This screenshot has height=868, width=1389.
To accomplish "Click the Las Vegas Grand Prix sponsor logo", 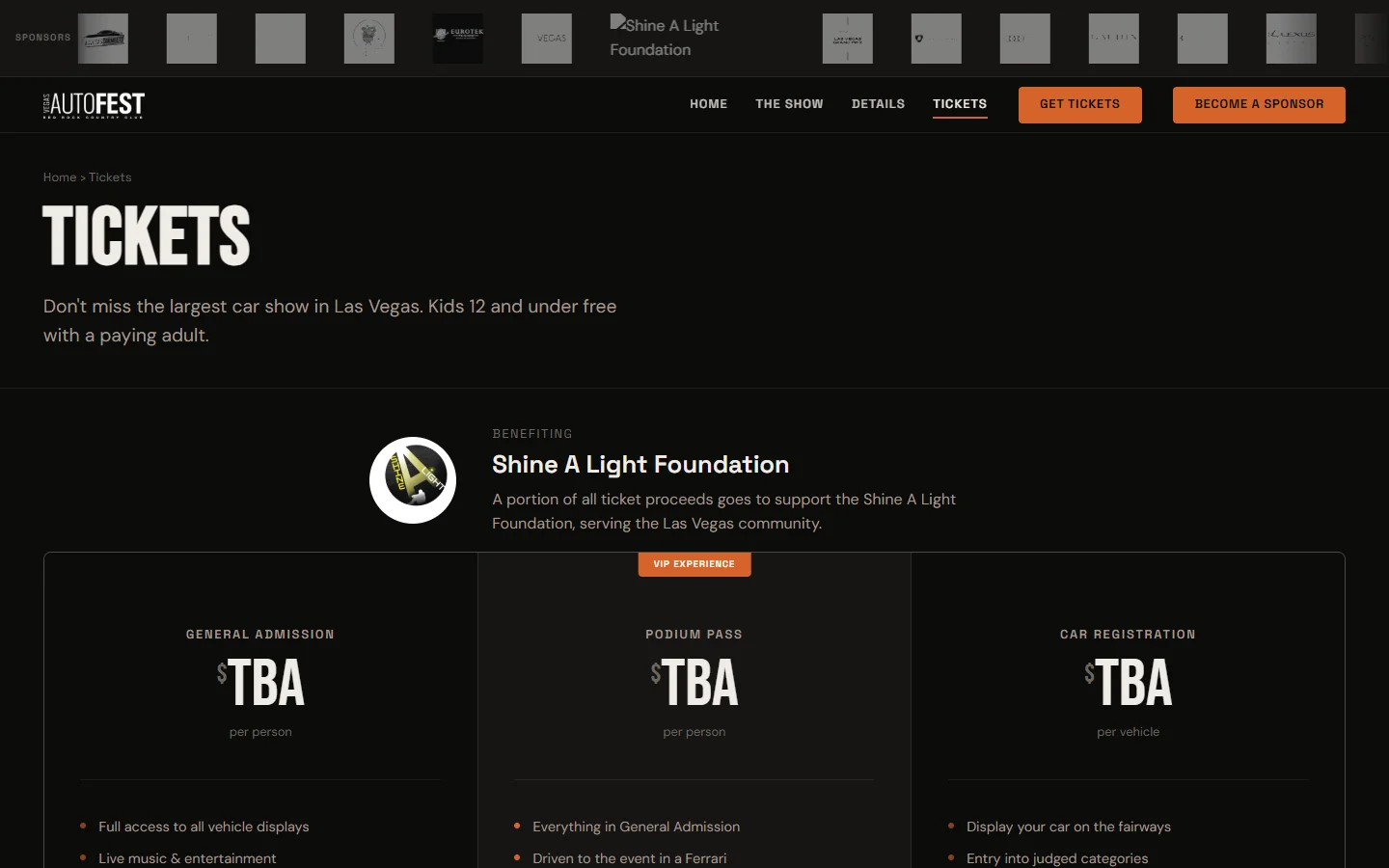I will click(x=847, y=39).
